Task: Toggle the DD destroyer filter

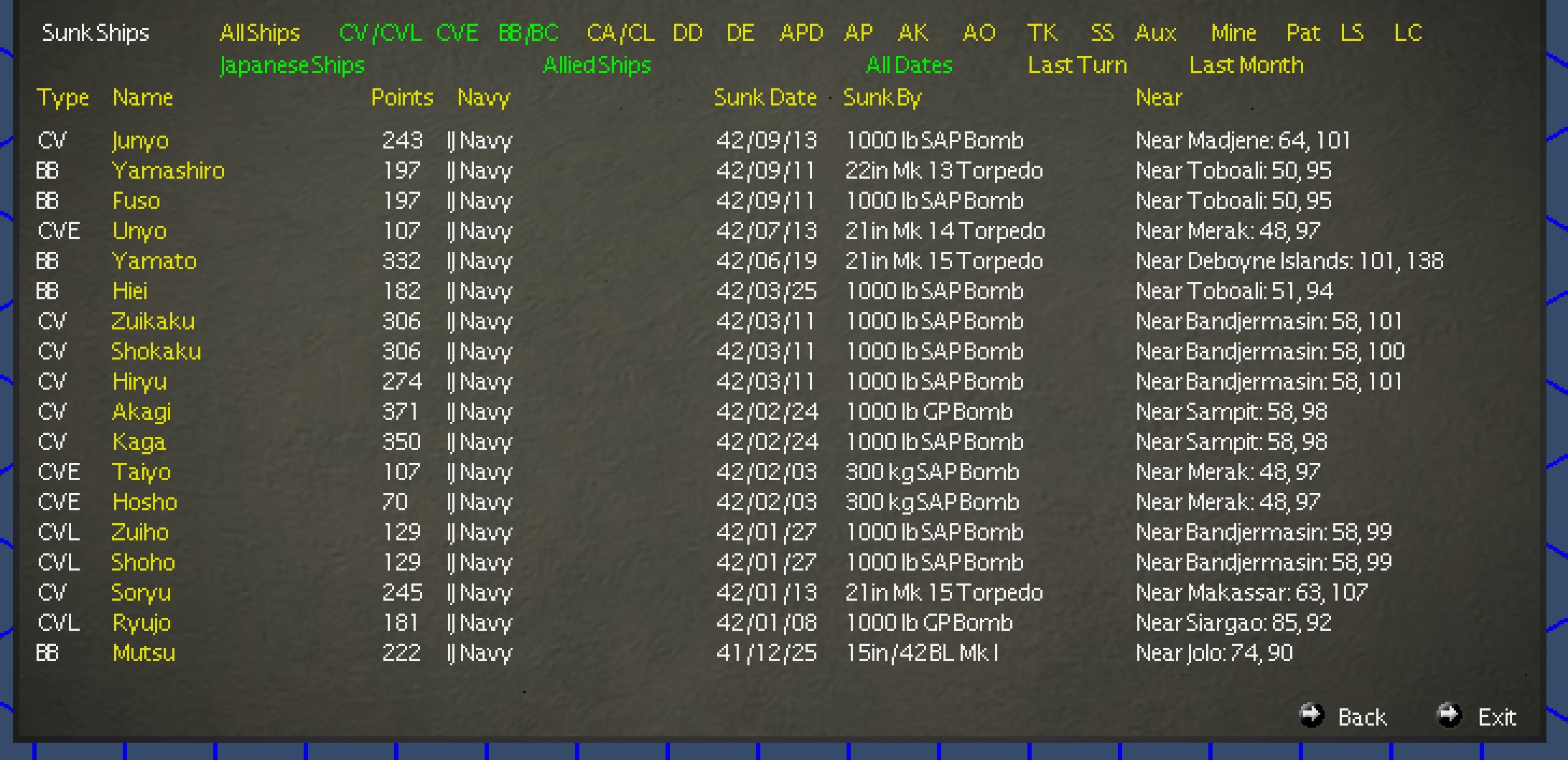Action: click(x=688, y=32)
